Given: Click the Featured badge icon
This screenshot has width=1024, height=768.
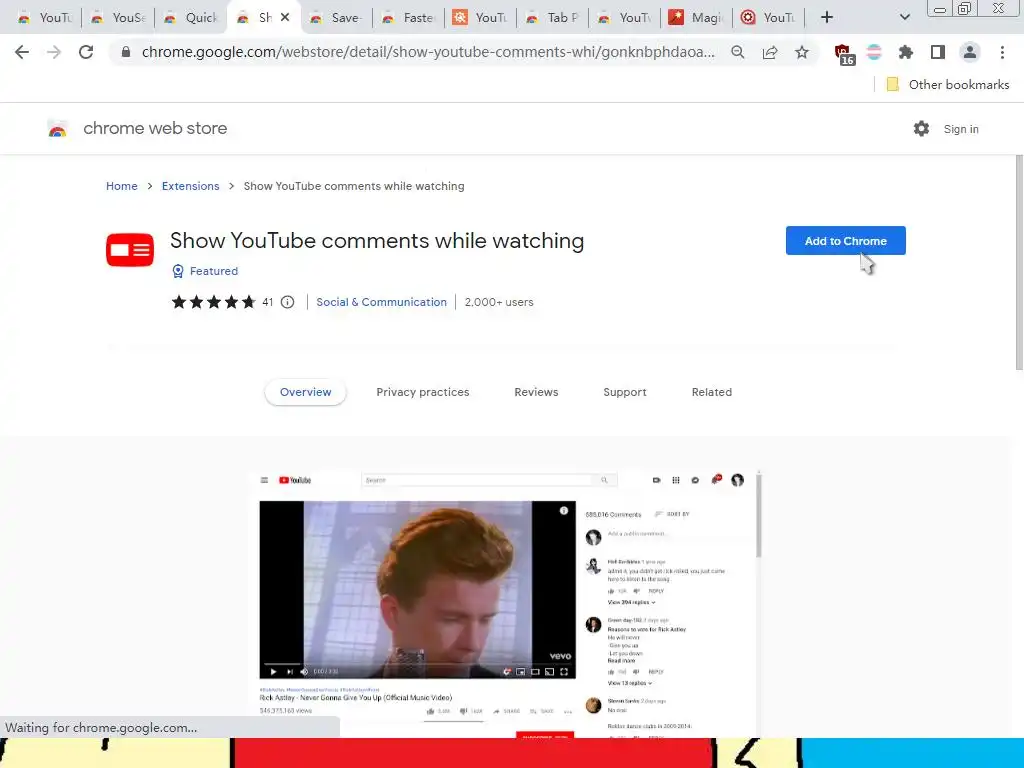Looking at the screenshot, I should pyautogui.click(x=178, y=271).
